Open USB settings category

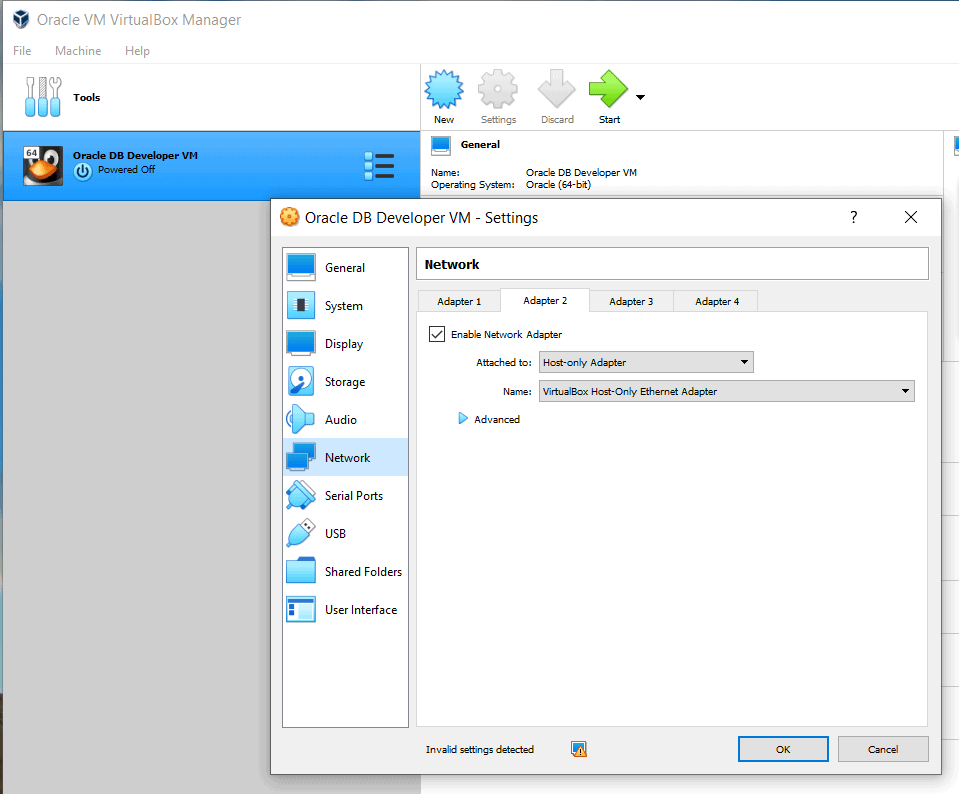(x=346, y=533)
